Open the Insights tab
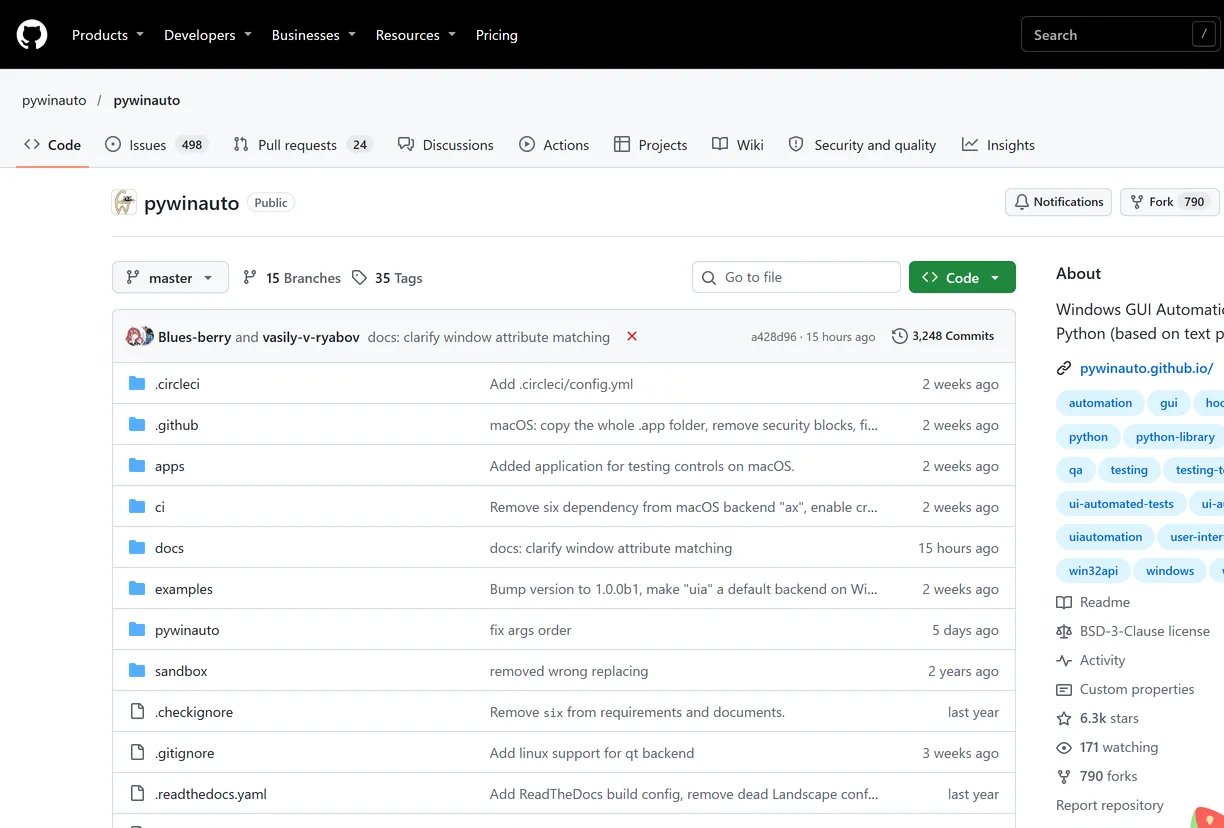 click(x=998, y=145)
